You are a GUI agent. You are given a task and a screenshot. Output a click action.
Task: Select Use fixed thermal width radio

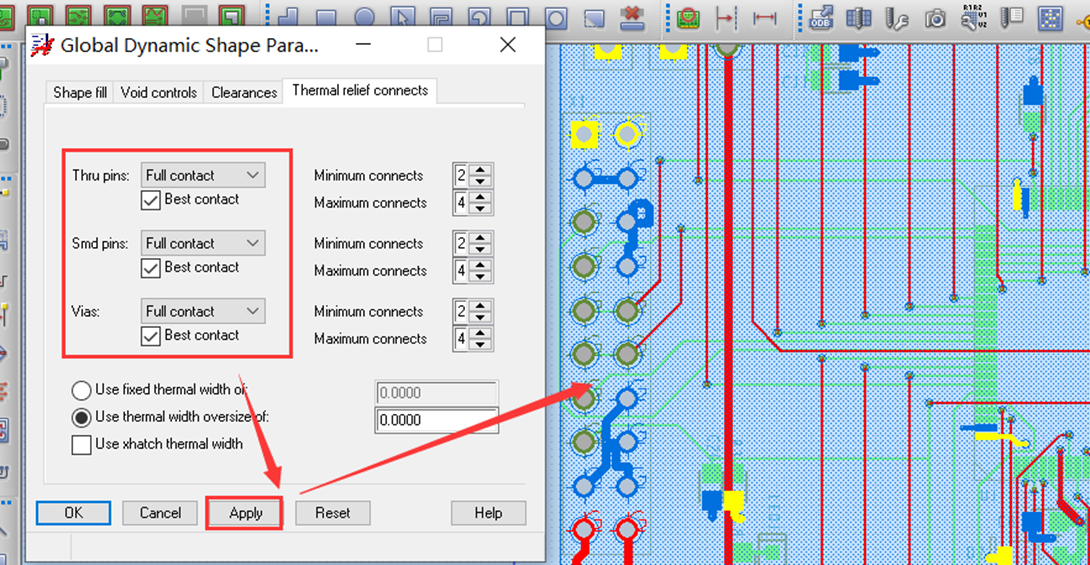pos(81,390)
